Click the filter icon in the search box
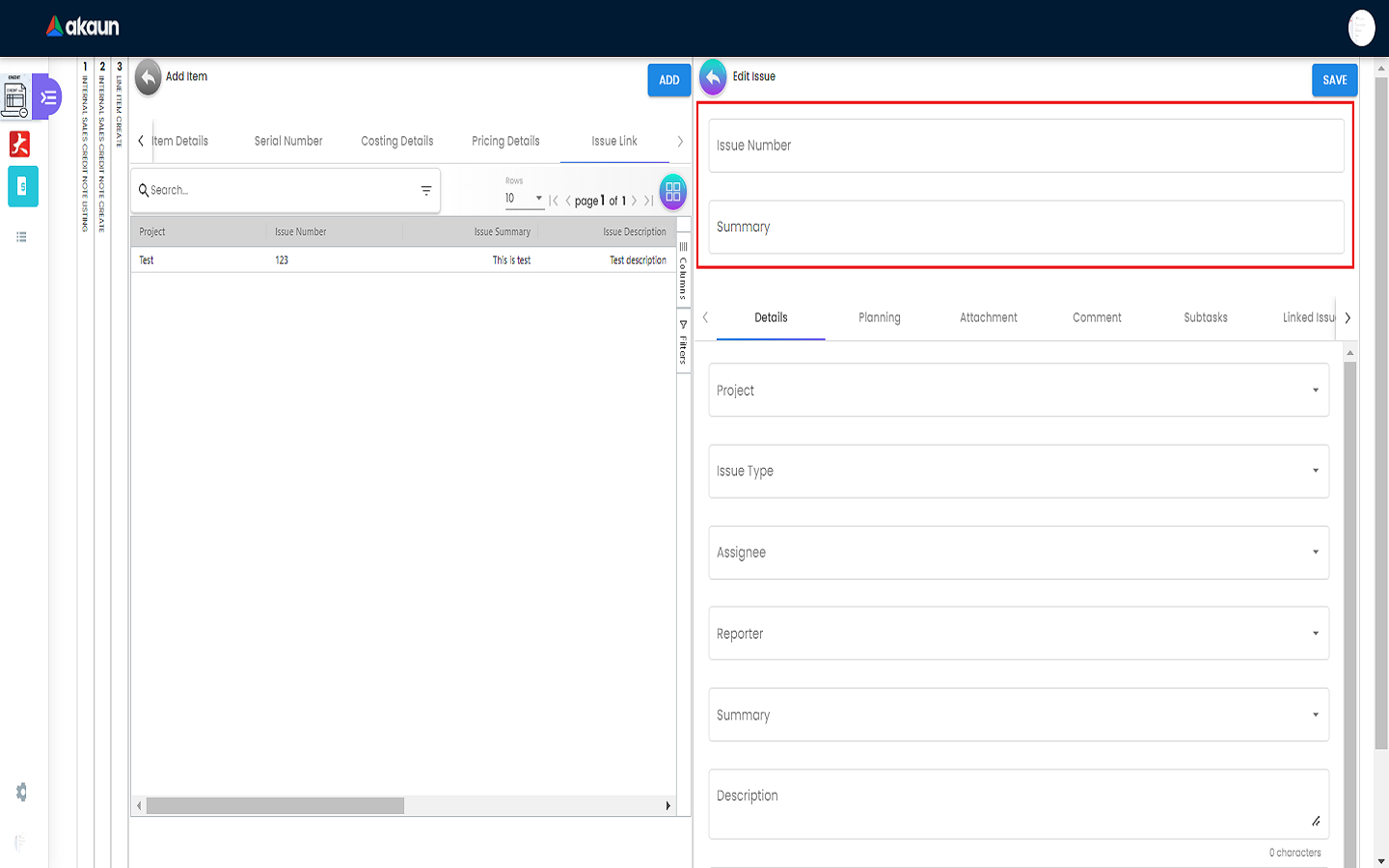The width and height of the screenshot is (1389, 868). 425,191
